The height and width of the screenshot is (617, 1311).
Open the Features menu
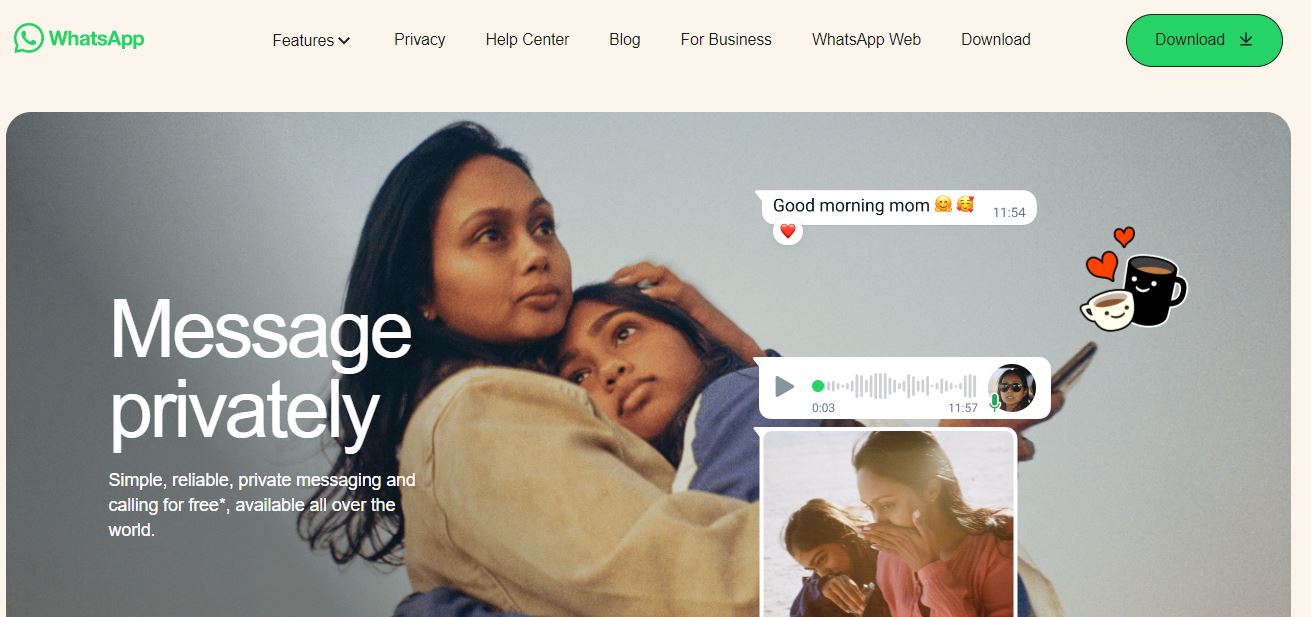(311, 40)
